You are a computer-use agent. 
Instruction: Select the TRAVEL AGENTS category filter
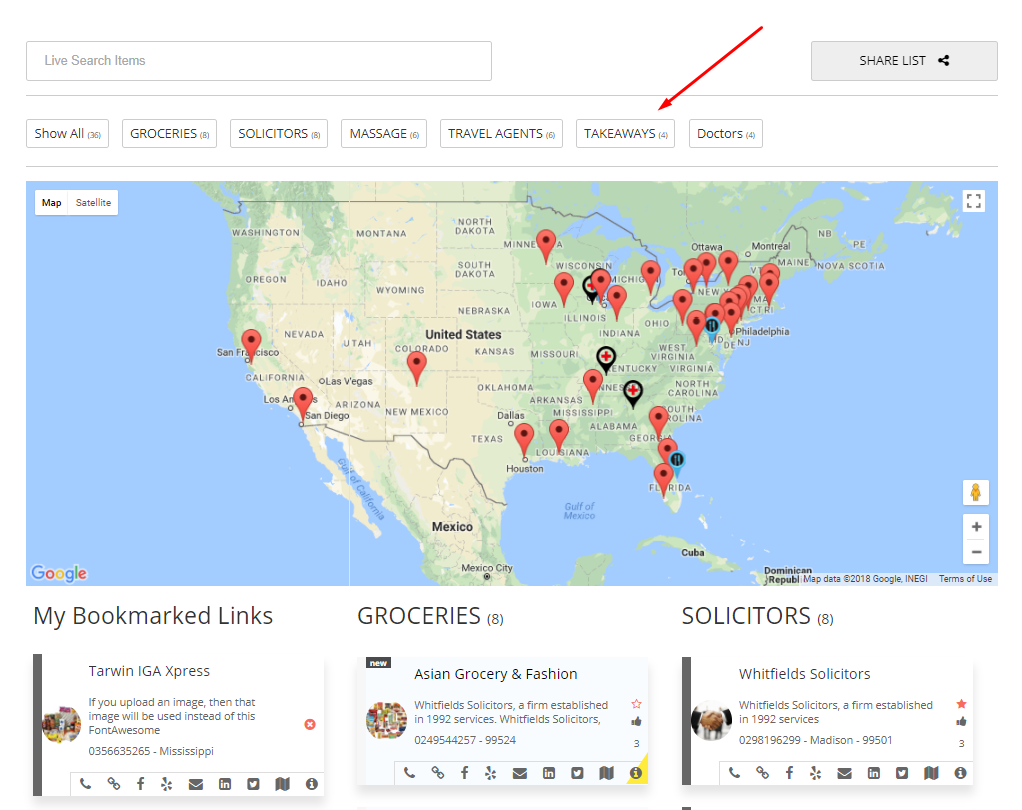click(501, 134)
